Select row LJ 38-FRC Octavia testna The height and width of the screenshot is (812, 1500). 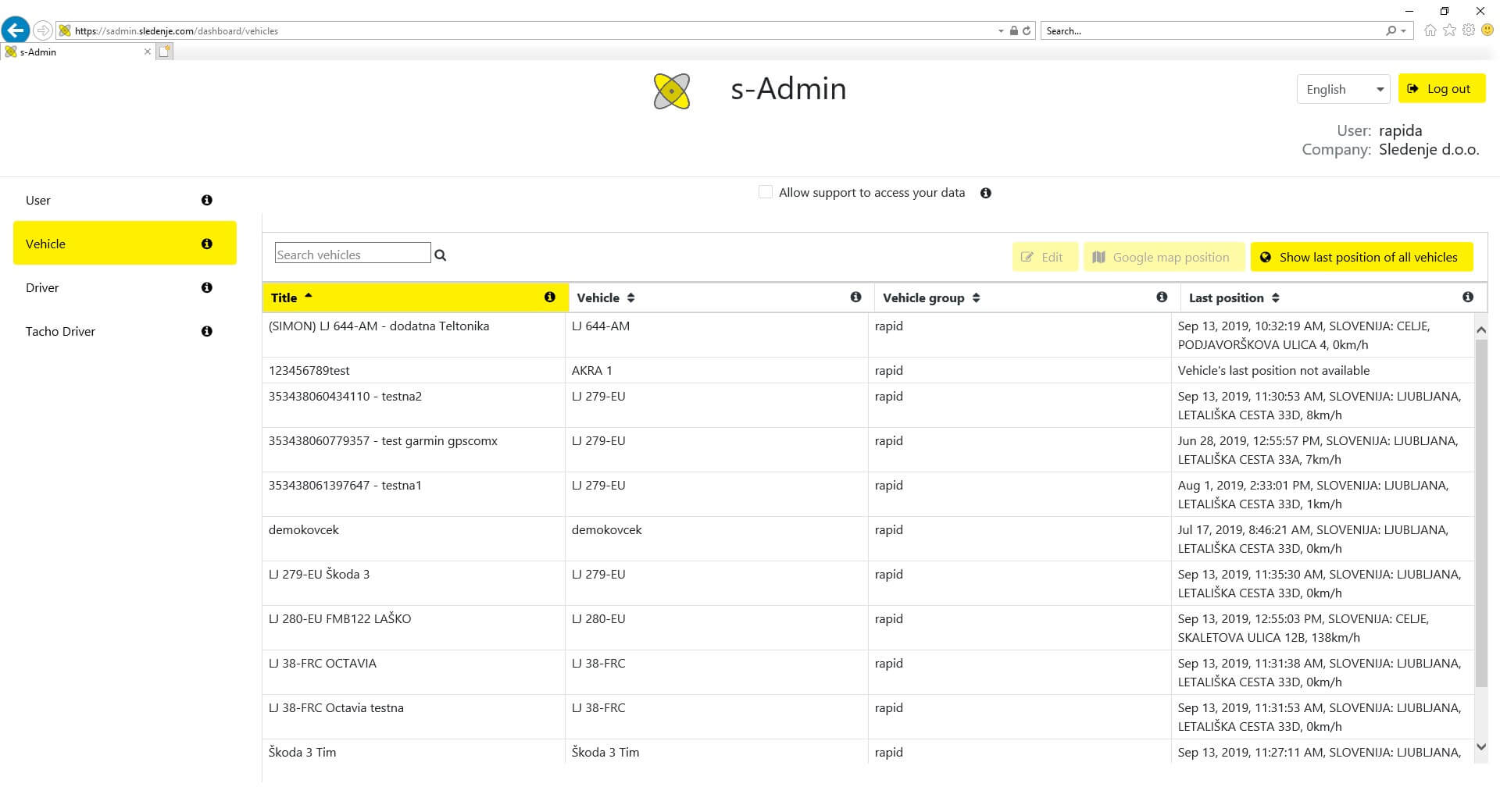[868, 717]
